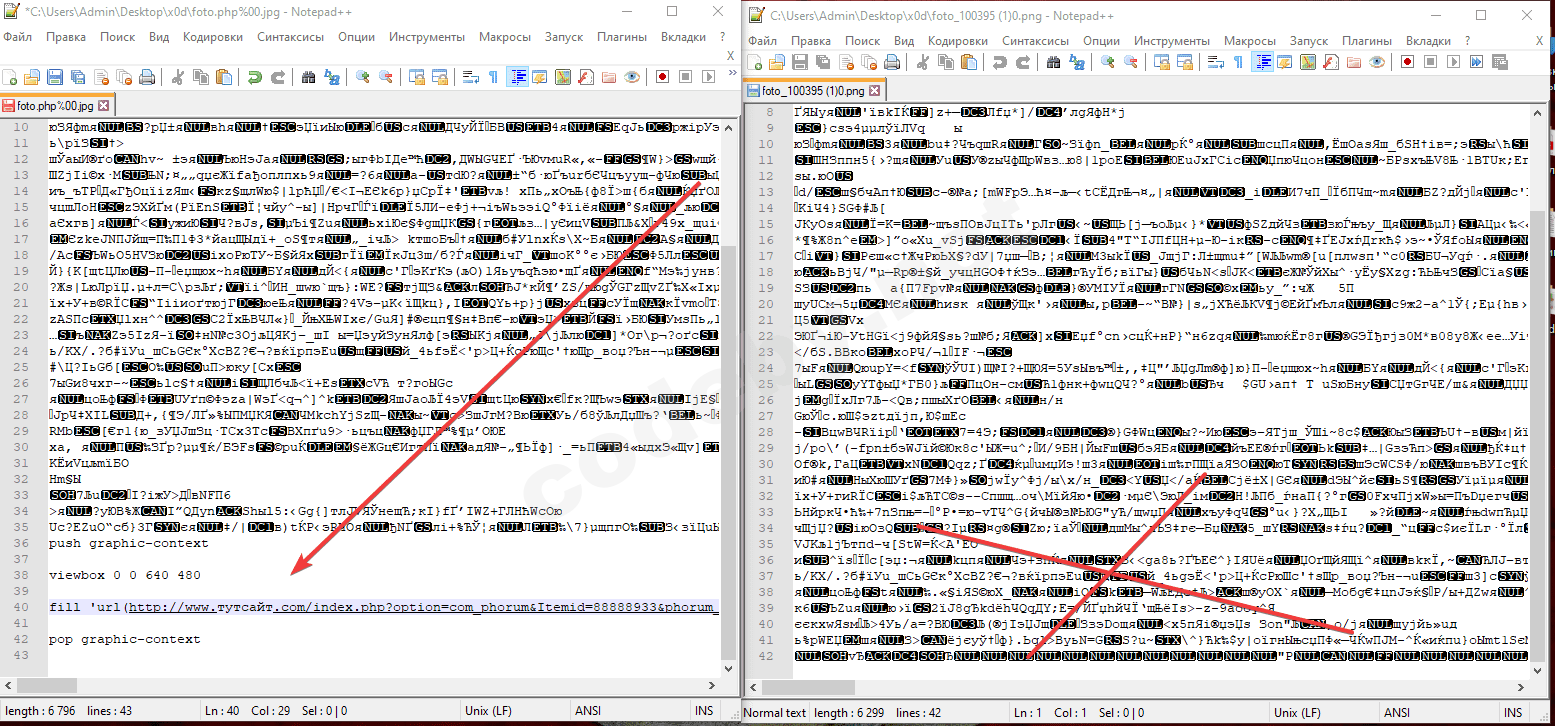Image resolution: width=1555 pixels, height=726 pixels.
Task: Open Макросы menu in foto_100395 png window
Action: click(1250, 41)
